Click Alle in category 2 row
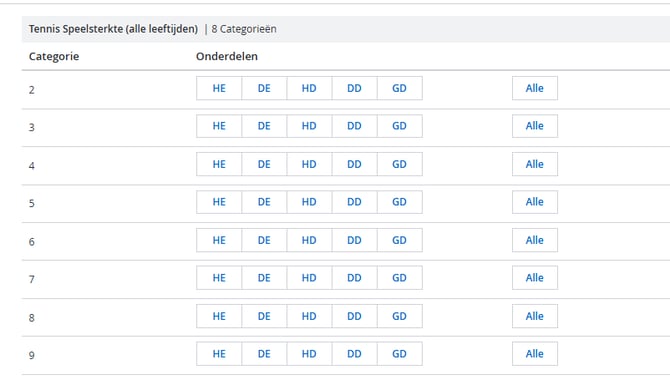This screenshot has width=670, height=380. click(x=535, y=88)
